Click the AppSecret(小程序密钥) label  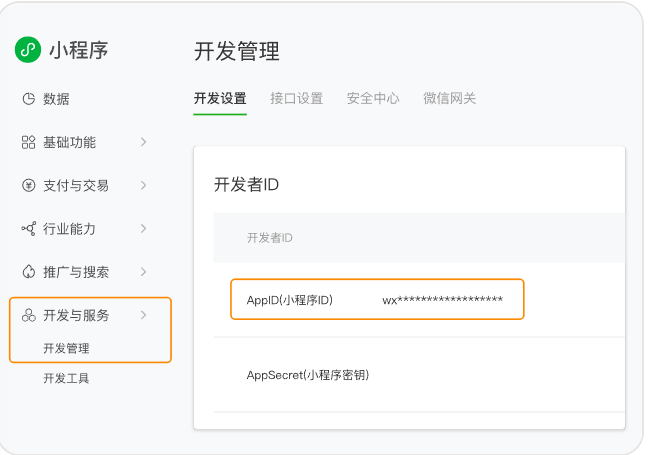[308, 375]
